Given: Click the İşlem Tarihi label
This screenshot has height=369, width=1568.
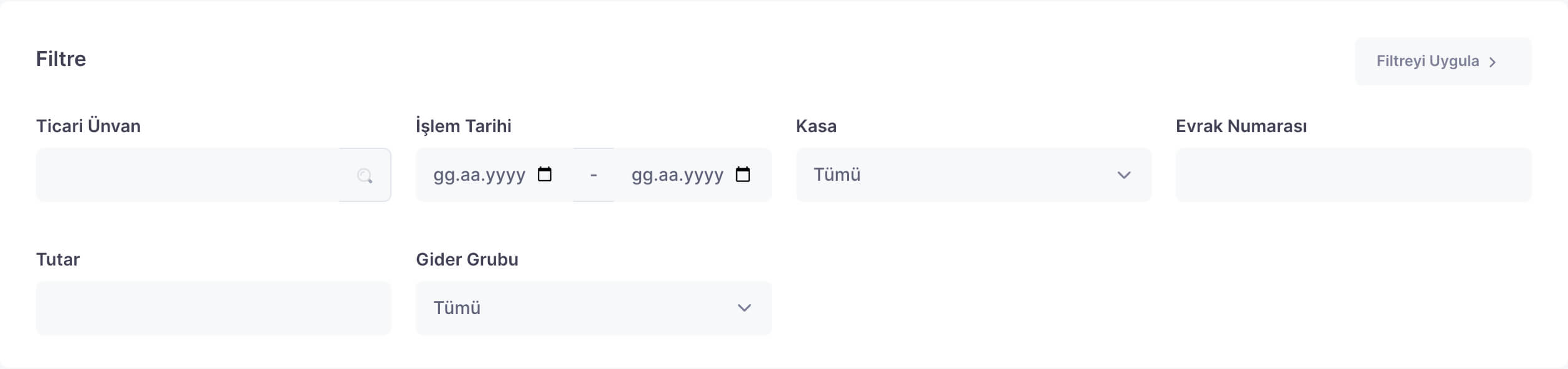Looking at the screenshot, I should [x=464, y=126].
